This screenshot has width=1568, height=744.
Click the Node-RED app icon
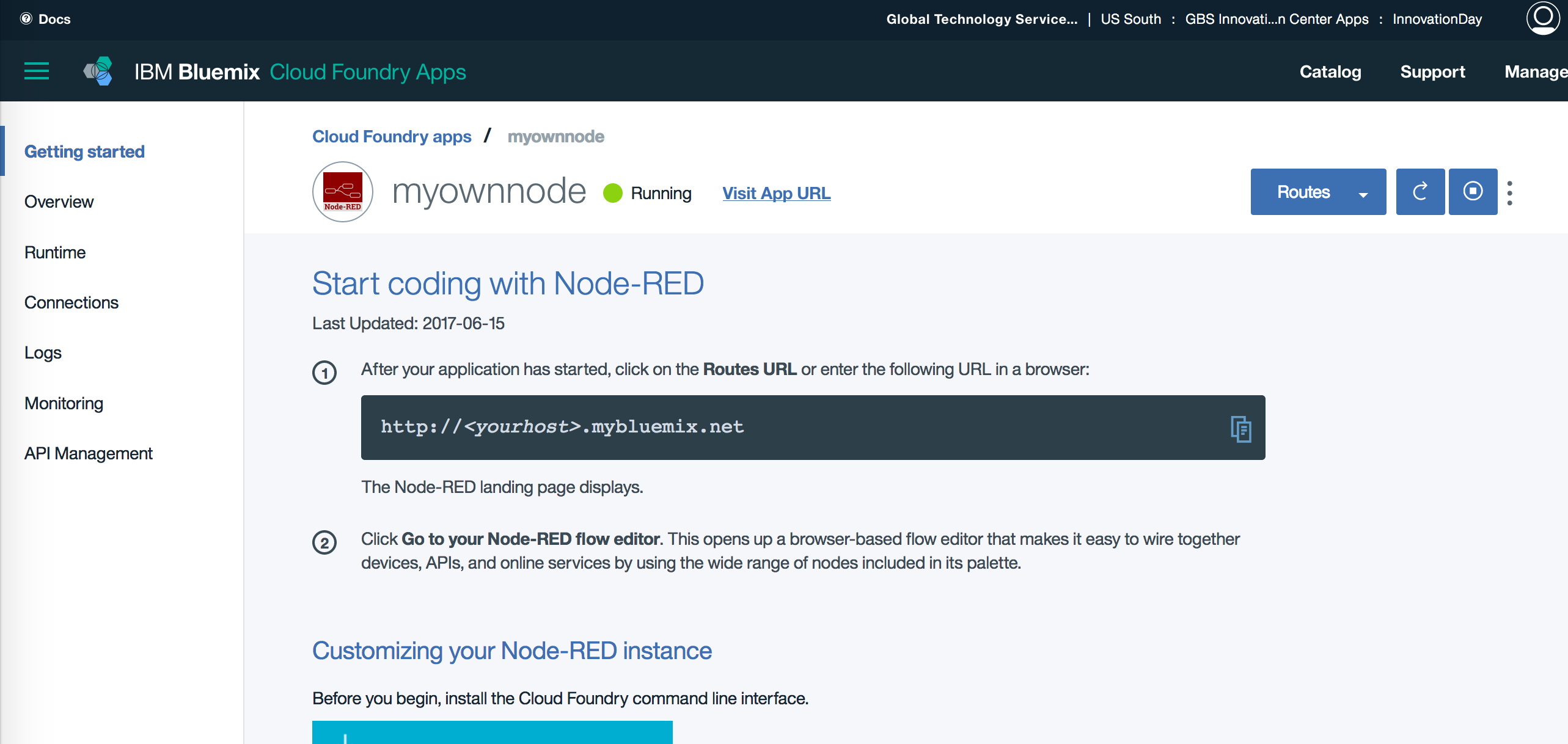[x=343, y=192]
